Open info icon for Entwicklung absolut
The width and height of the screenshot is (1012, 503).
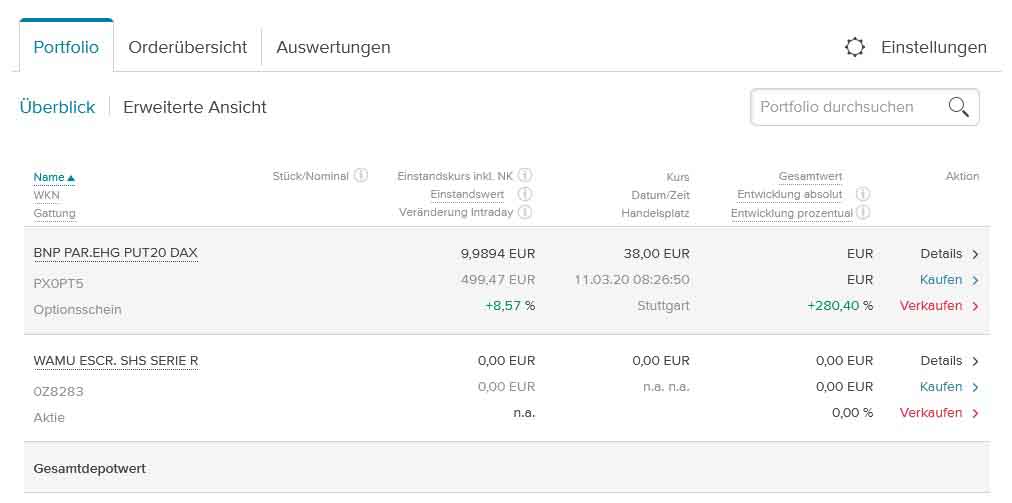(863, 194)
